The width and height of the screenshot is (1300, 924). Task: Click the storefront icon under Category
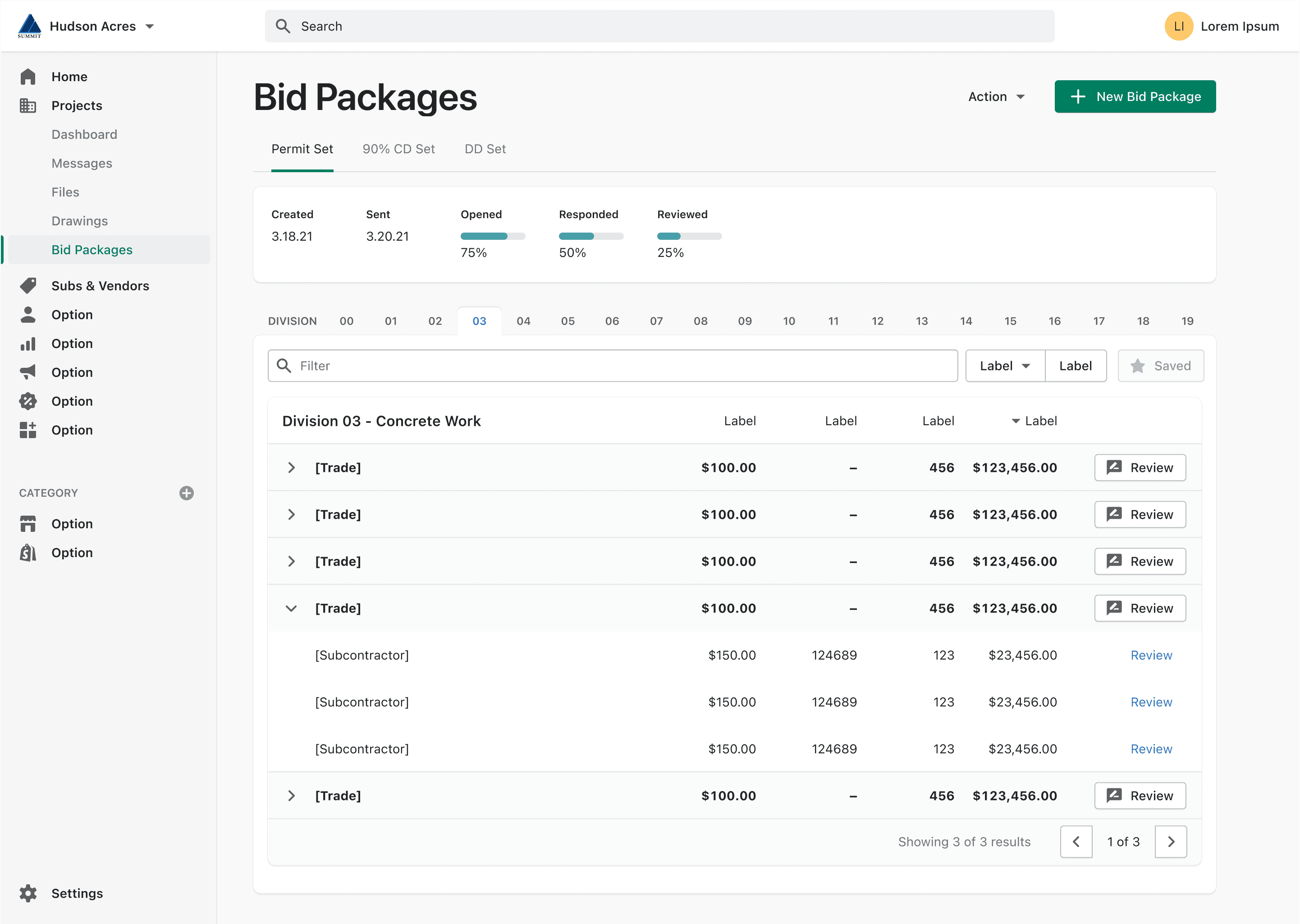(x=28, y=523)
